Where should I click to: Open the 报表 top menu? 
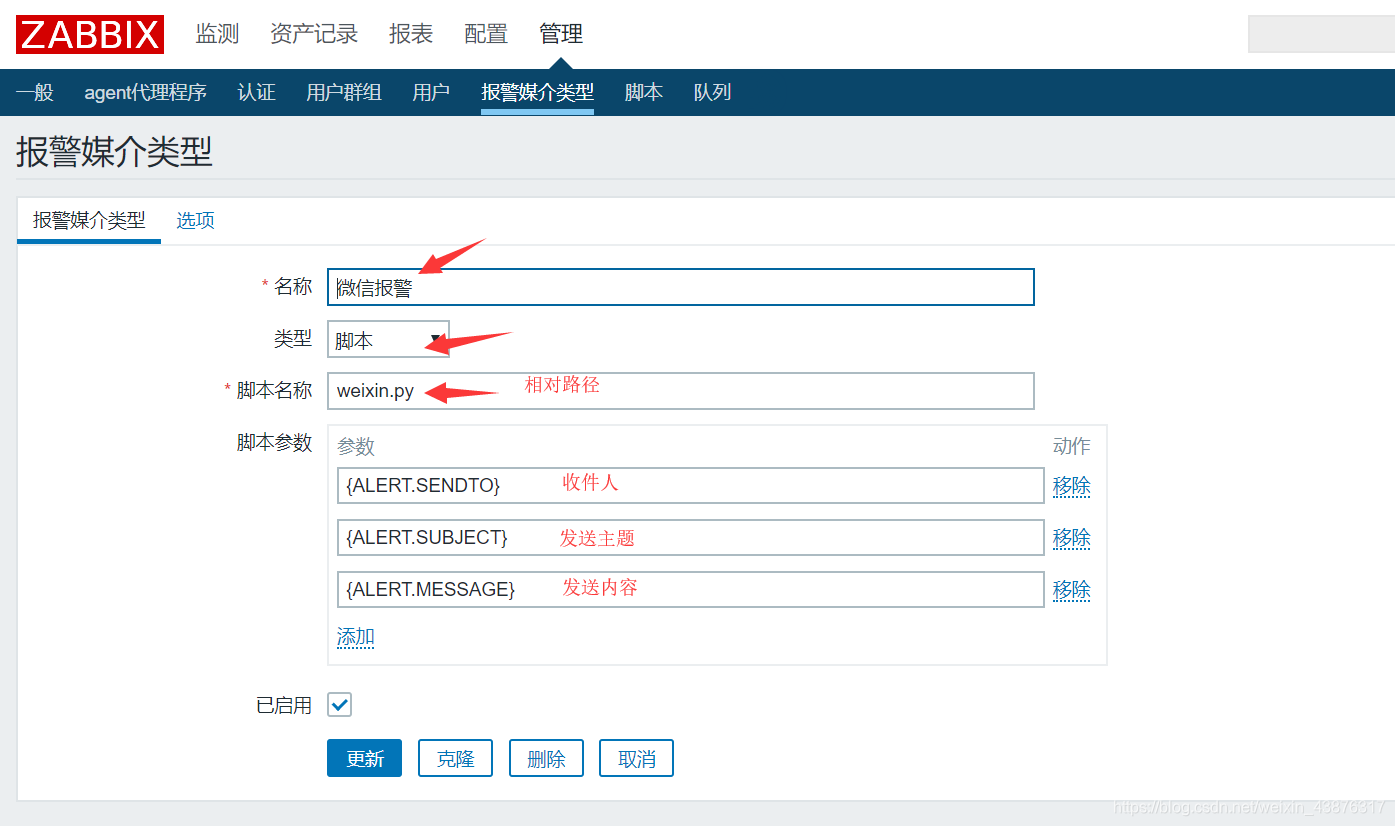pos(411,34)
